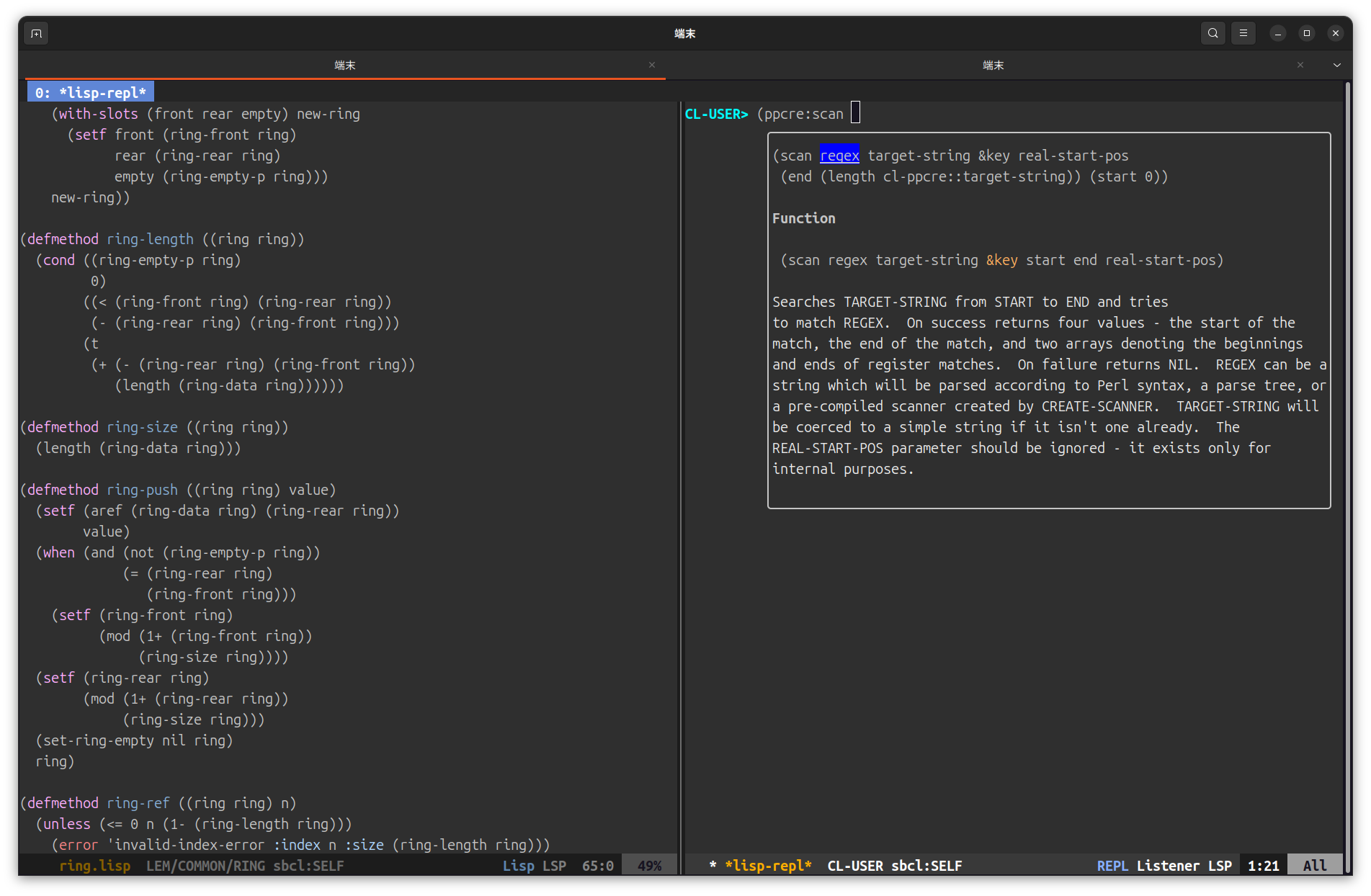Screen dimensions: 1371x896
Task: Click the with-slots form in the code
Action: pos(205,114)
